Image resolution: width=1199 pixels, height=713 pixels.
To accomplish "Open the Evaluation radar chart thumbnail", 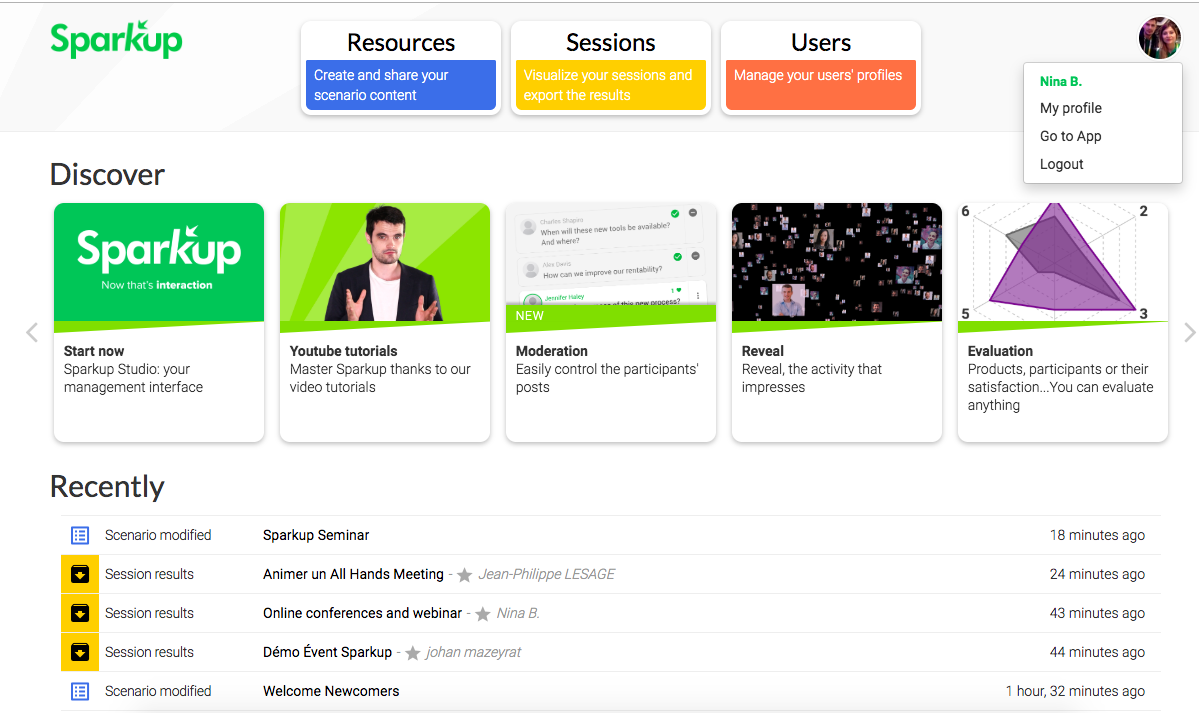I will pos(1063,263).
